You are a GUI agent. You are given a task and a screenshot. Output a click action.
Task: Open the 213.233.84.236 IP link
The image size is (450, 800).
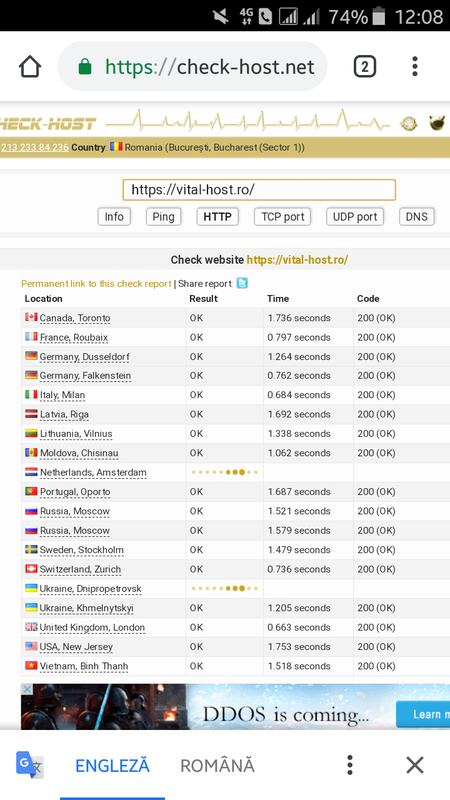coord(35,147)
